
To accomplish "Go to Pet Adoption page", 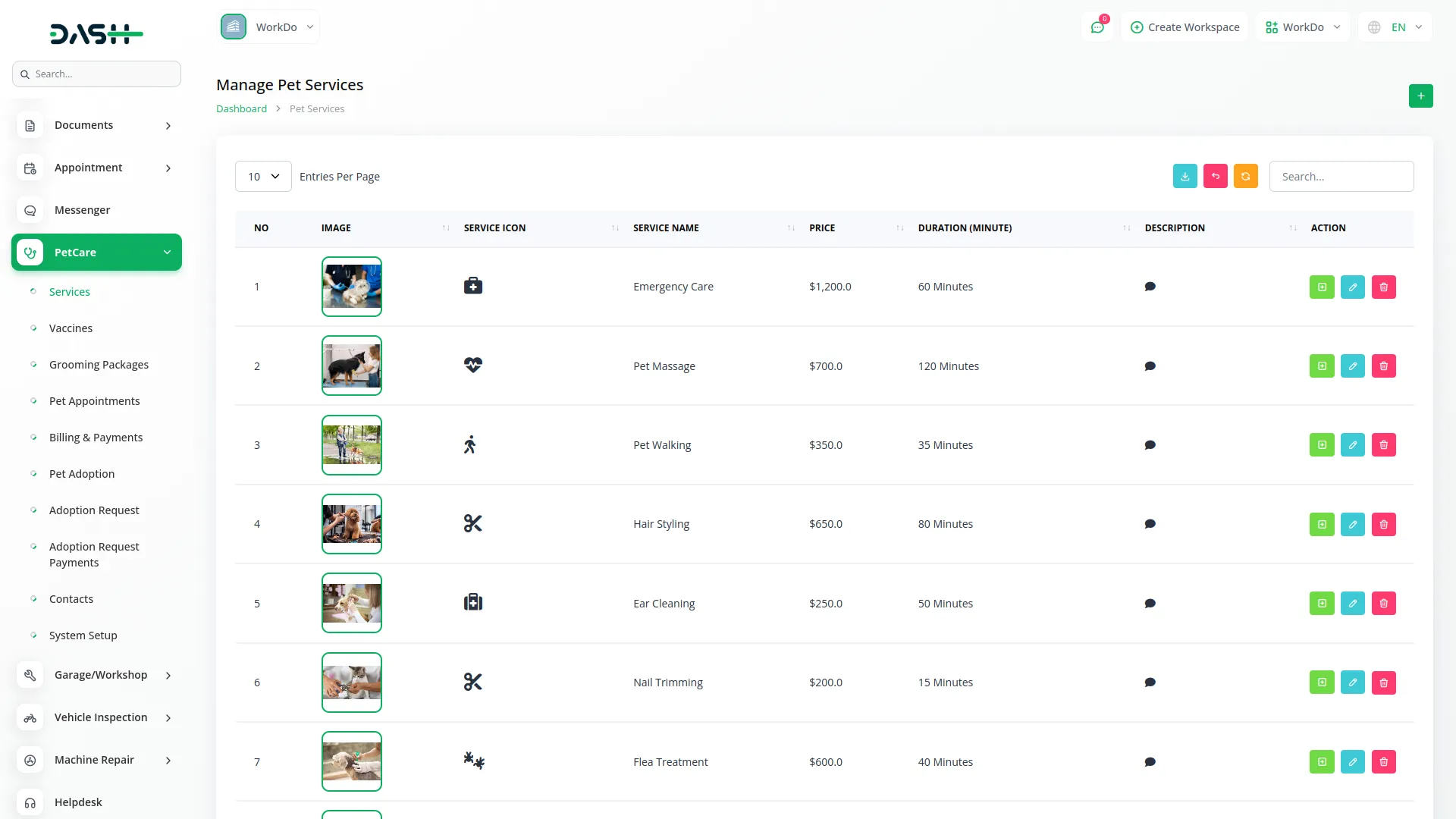I will coord(82,474).
